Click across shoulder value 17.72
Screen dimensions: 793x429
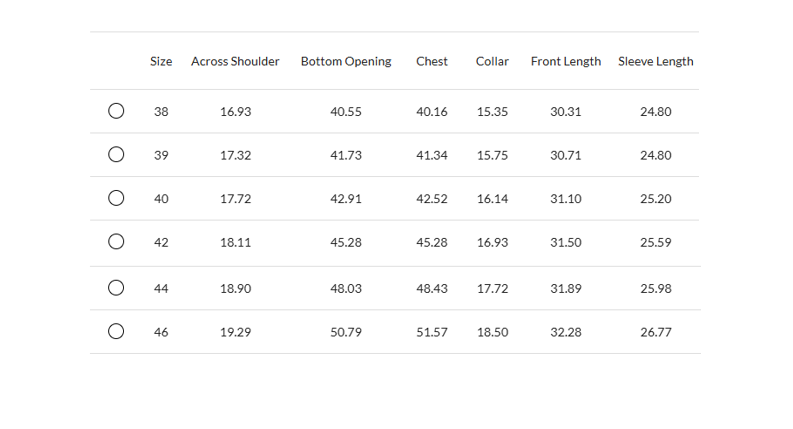pyautogui.click(x=235, y=198)
